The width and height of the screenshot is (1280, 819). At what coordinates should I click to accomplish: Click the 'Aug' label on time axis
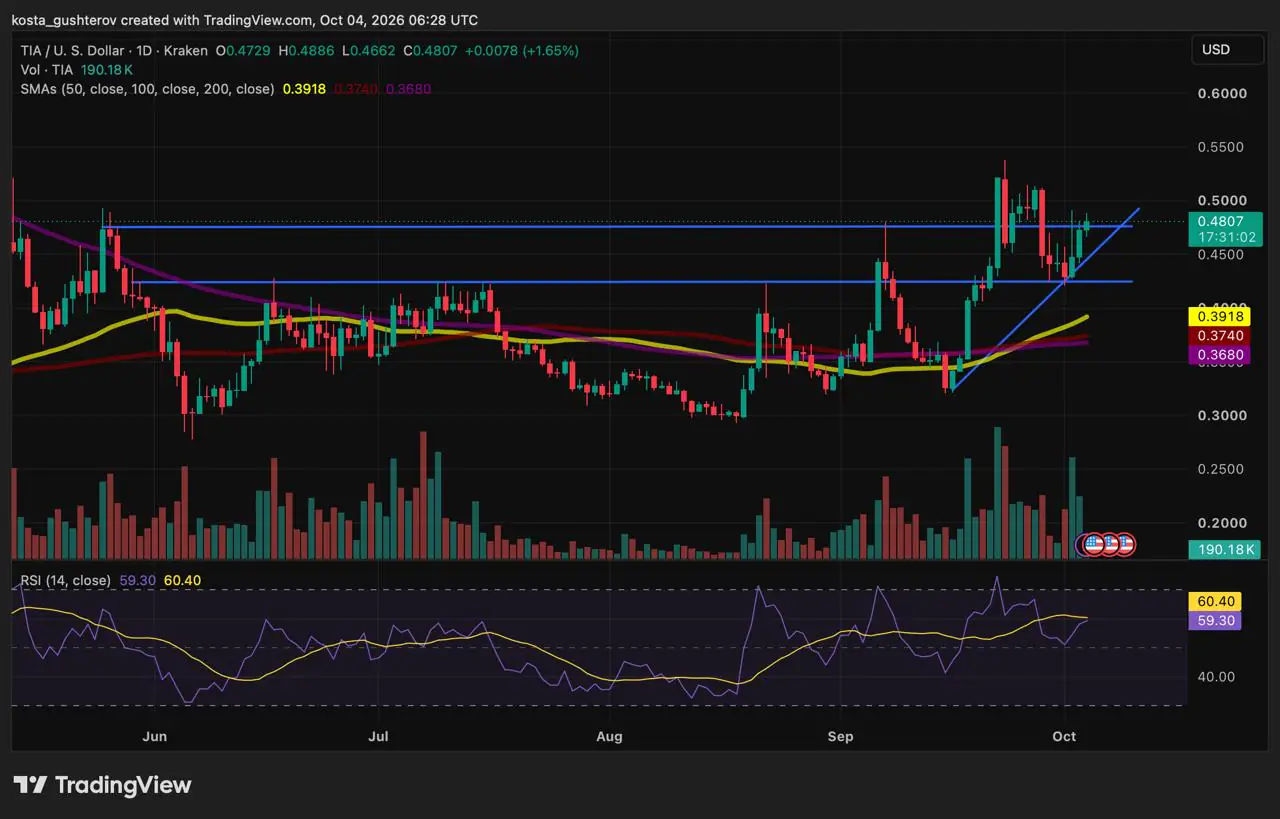click(x=609, y=736)
